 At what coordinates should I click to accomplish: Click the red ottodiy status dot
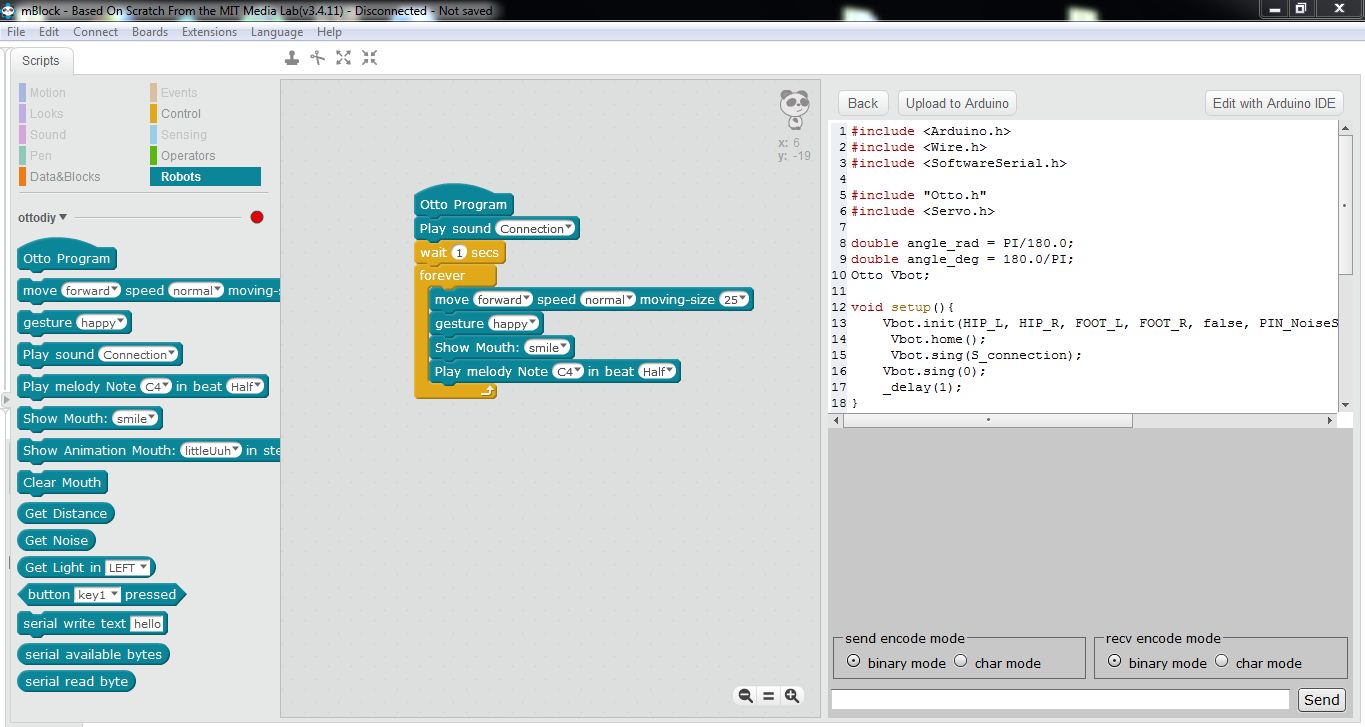coord(257,217)
